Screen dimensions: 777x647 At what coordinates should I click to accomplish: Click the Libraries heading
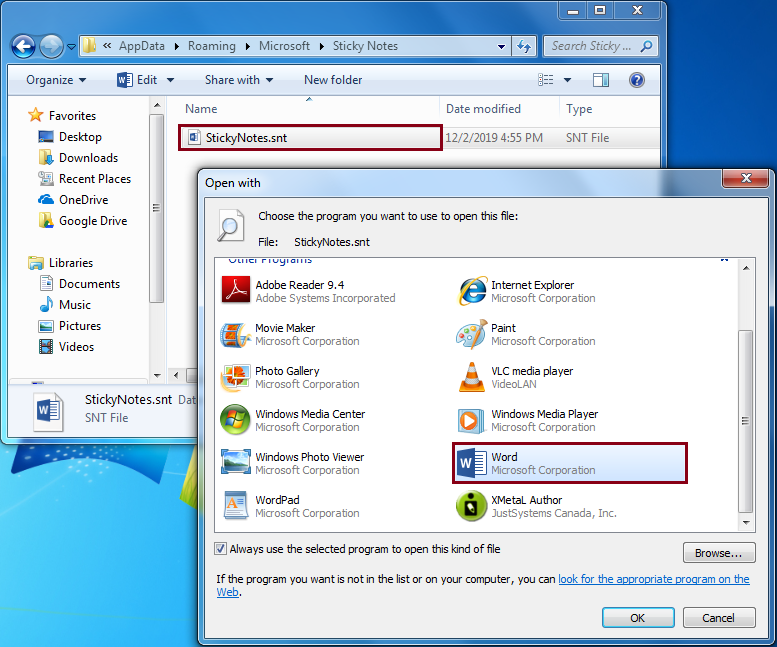click(x=60, y=263)
